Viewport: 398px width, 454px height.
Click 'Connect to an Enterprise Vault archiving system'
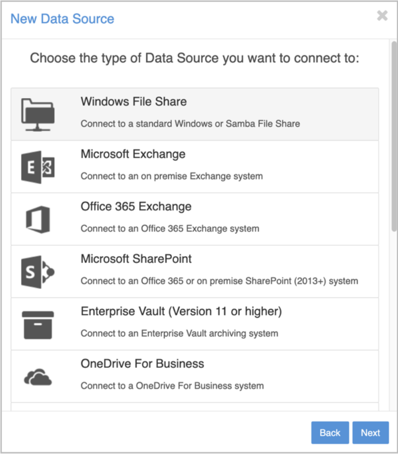[179, 333]
